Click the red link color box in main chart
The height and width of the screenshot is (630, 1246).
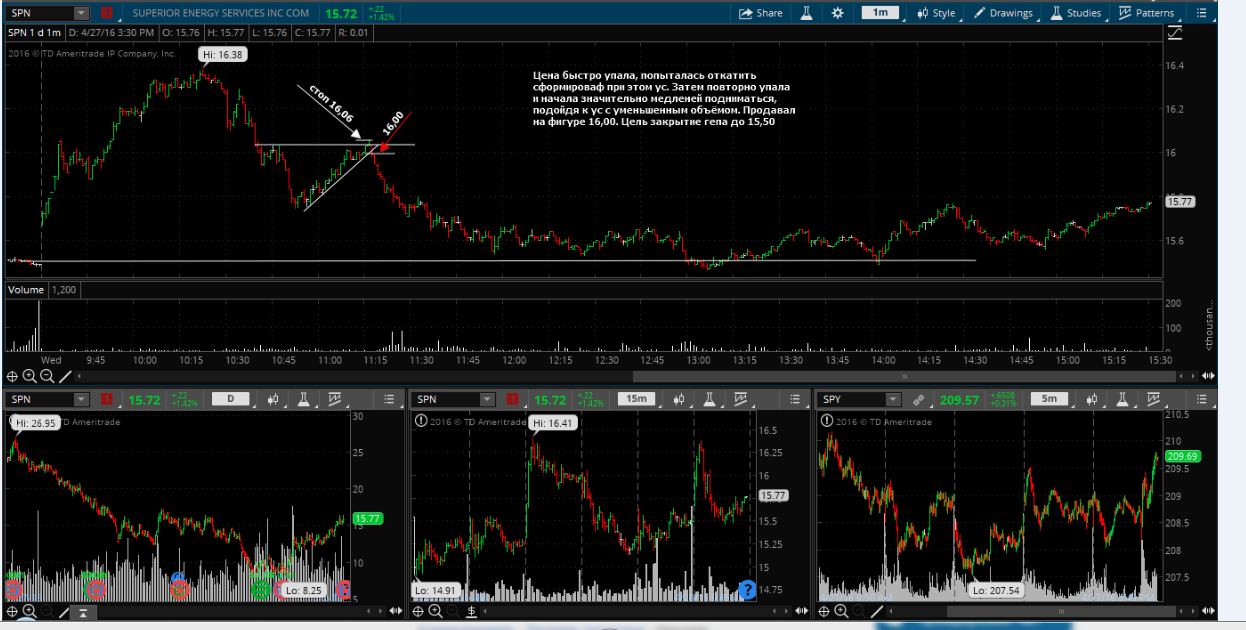pos(107,13)
